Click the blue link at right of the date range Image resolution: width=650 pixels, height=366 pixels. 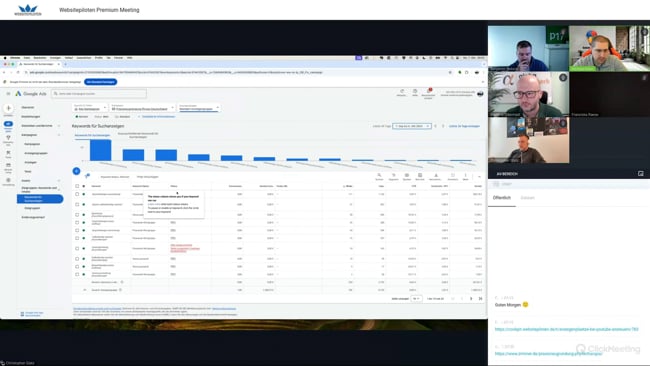pyautogui.click(x=464, y=126)
